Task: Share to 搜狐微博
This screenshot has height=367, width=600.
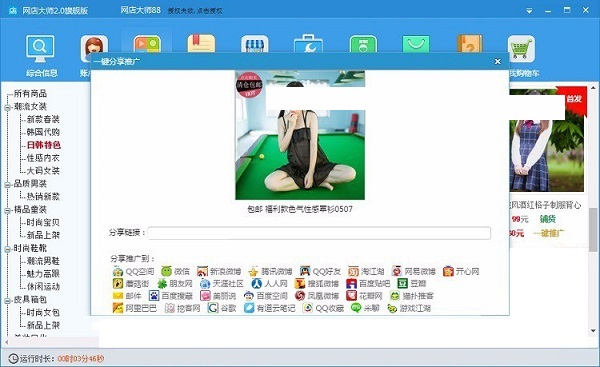Action: click(x=316, y=284)
